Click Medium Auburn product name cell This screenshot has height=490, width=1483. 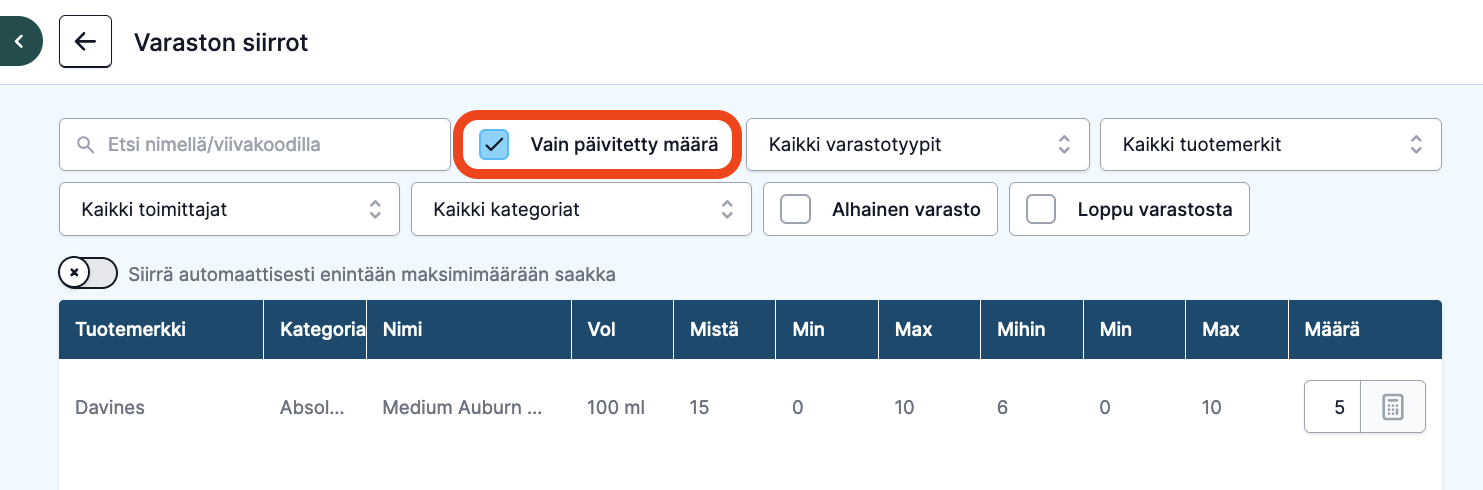463,408
